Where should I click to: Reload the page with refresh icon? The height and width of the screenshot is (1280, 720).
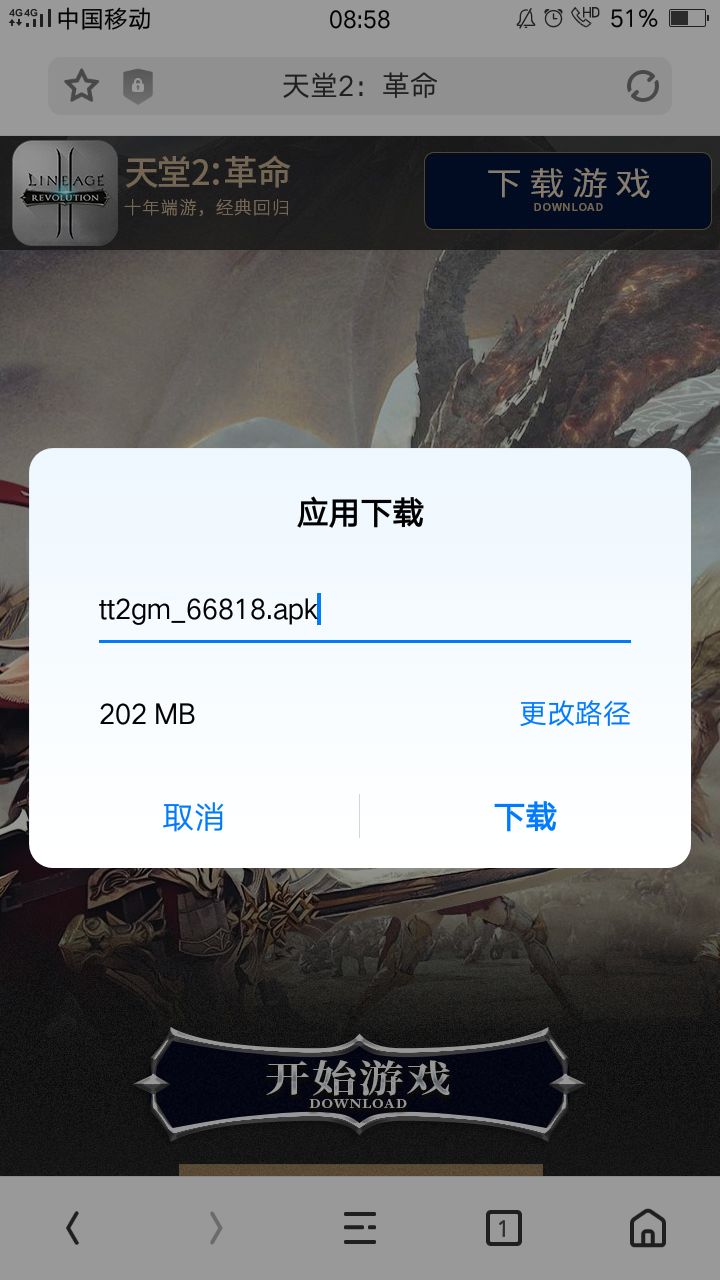[642, 86]
